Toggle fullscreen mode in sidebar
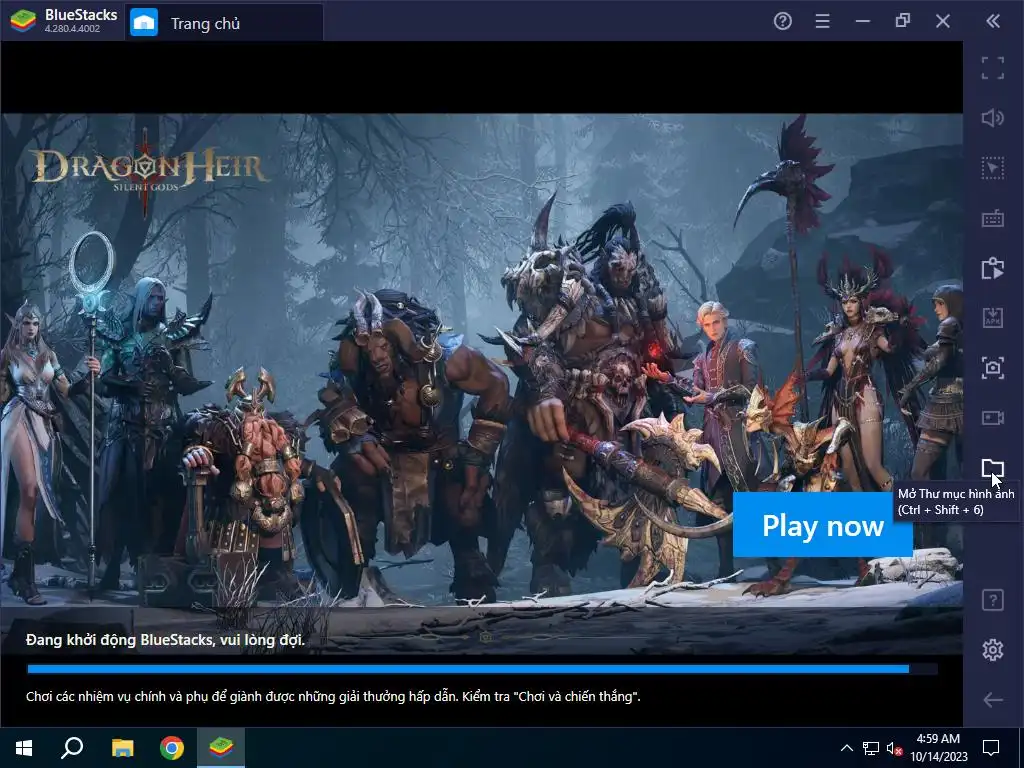Screen dimensions: 1024x768 tap(993, 68)
